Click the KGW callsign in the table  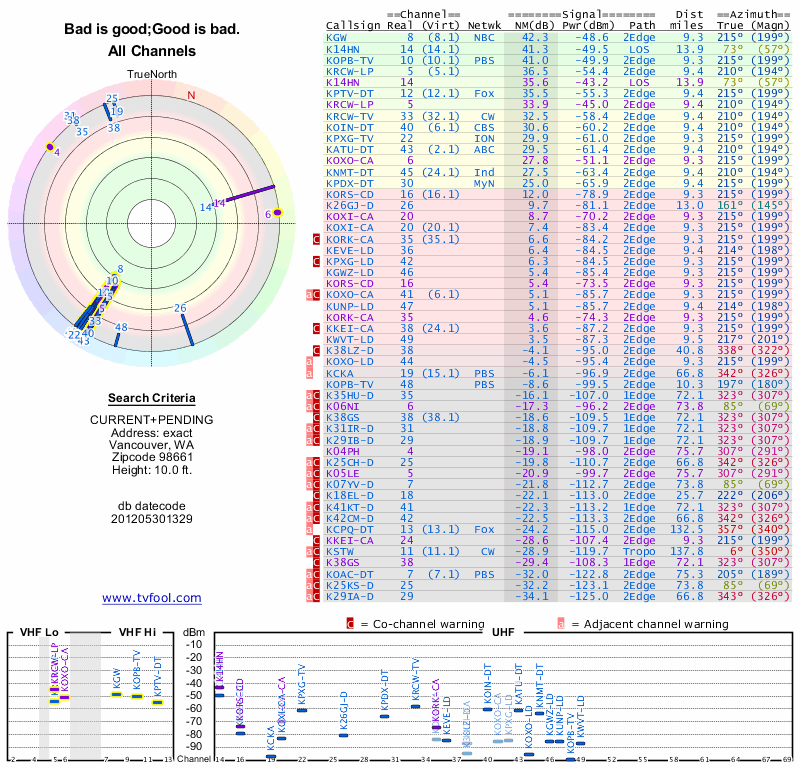pos(337,37)
